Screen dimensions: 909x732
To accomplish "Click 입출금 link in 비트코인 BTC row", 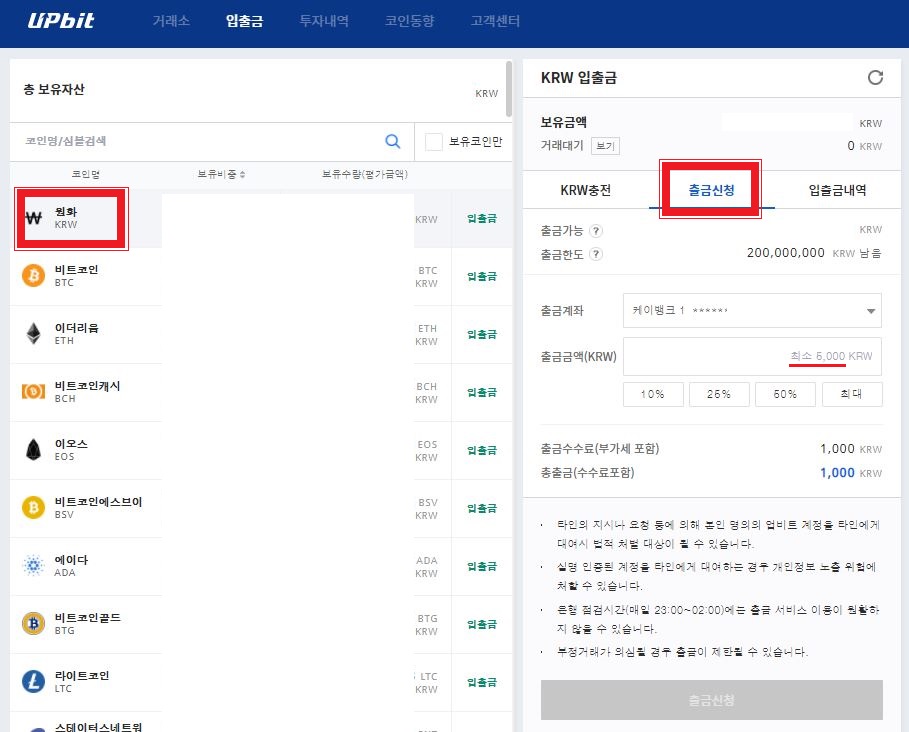I will click(482, 276).
